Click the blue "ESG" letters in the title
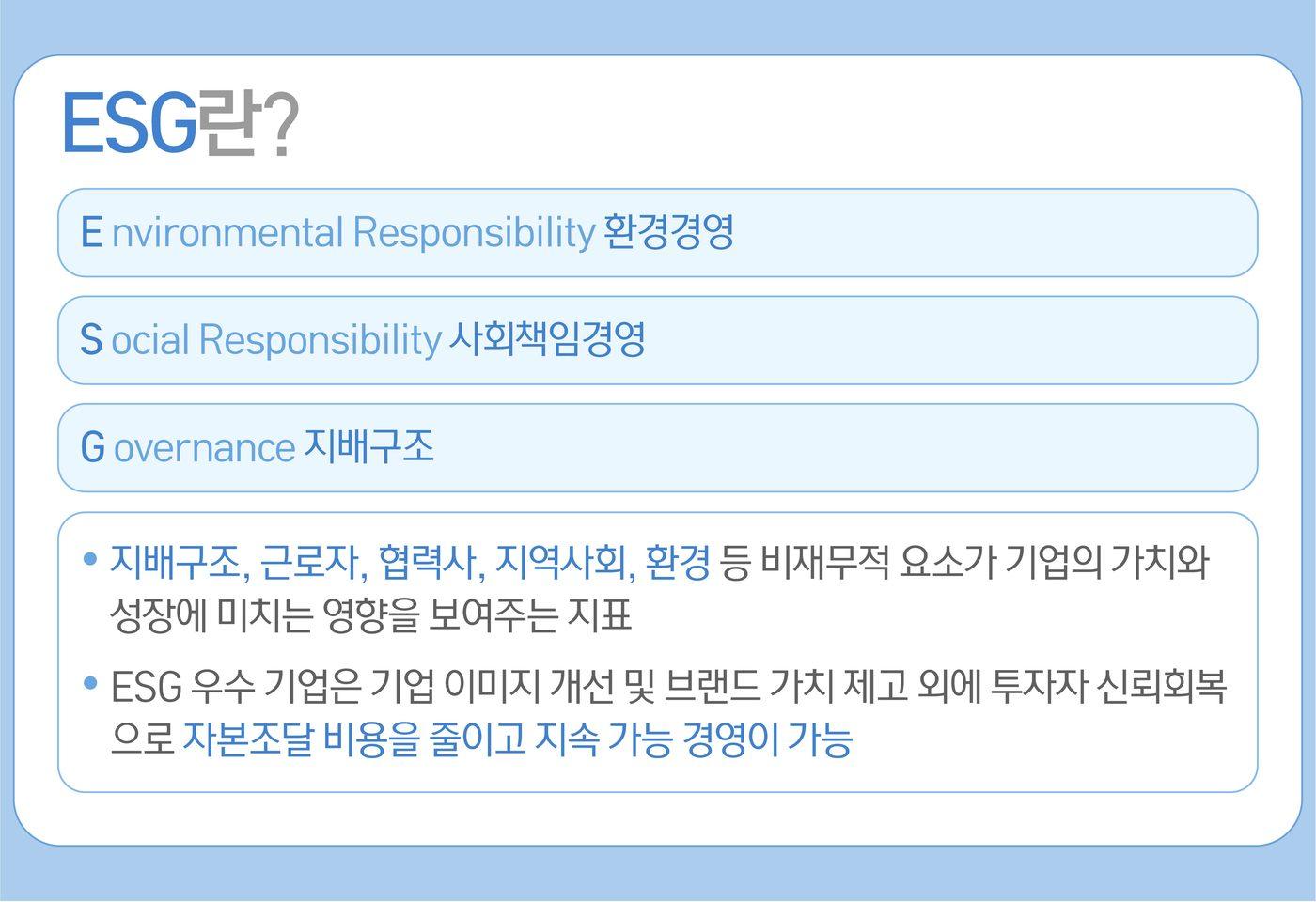The image size is (1316, 902). (130, 125)
